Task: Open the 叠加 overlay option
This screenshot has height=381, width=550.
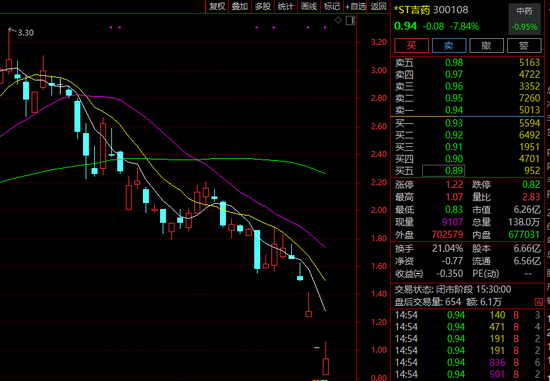Action: [240, 6]
